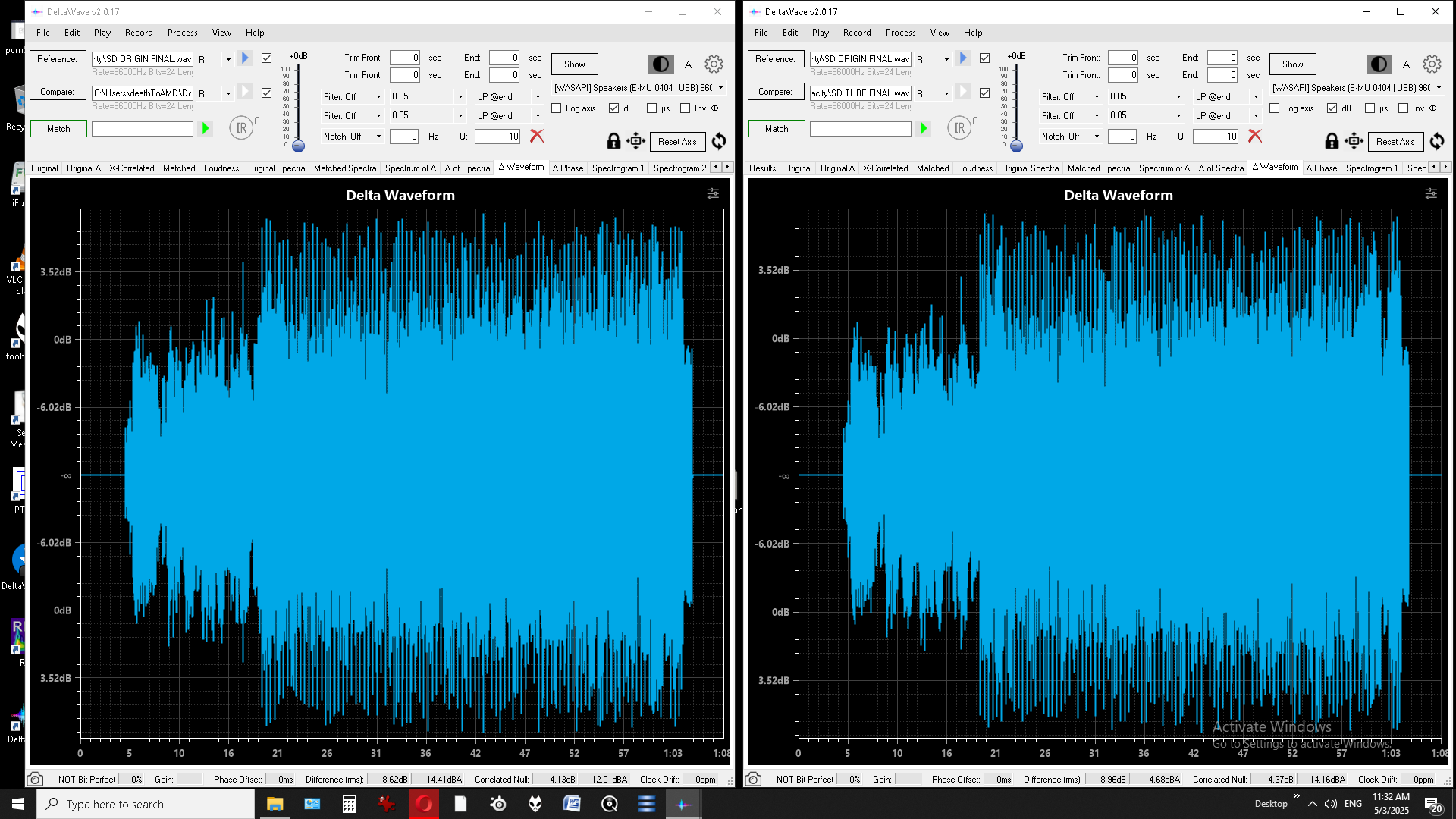
Task: Open the chart options icon on left Delta Waveform
Action: click(713, 194)
